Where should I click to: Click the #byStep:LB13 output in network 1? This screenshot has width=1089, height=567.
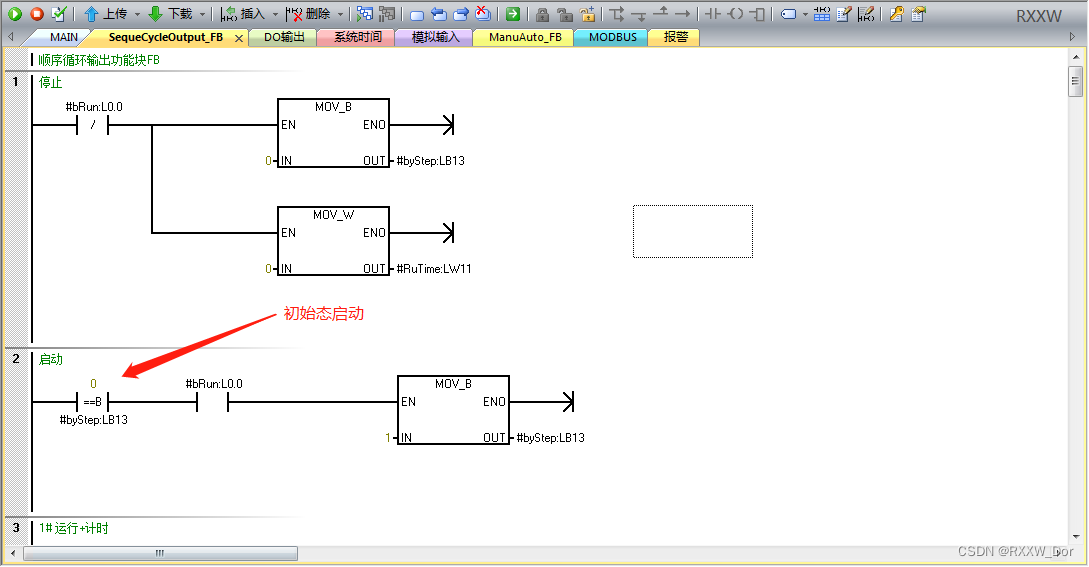(x=431, y=161)
